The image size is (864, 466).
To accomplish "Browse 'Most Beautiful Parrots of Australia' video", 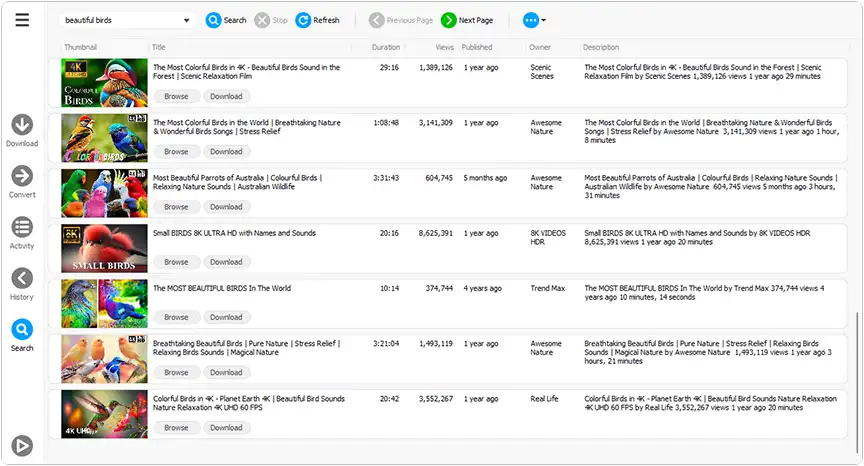I will click(x=176, y=207).
